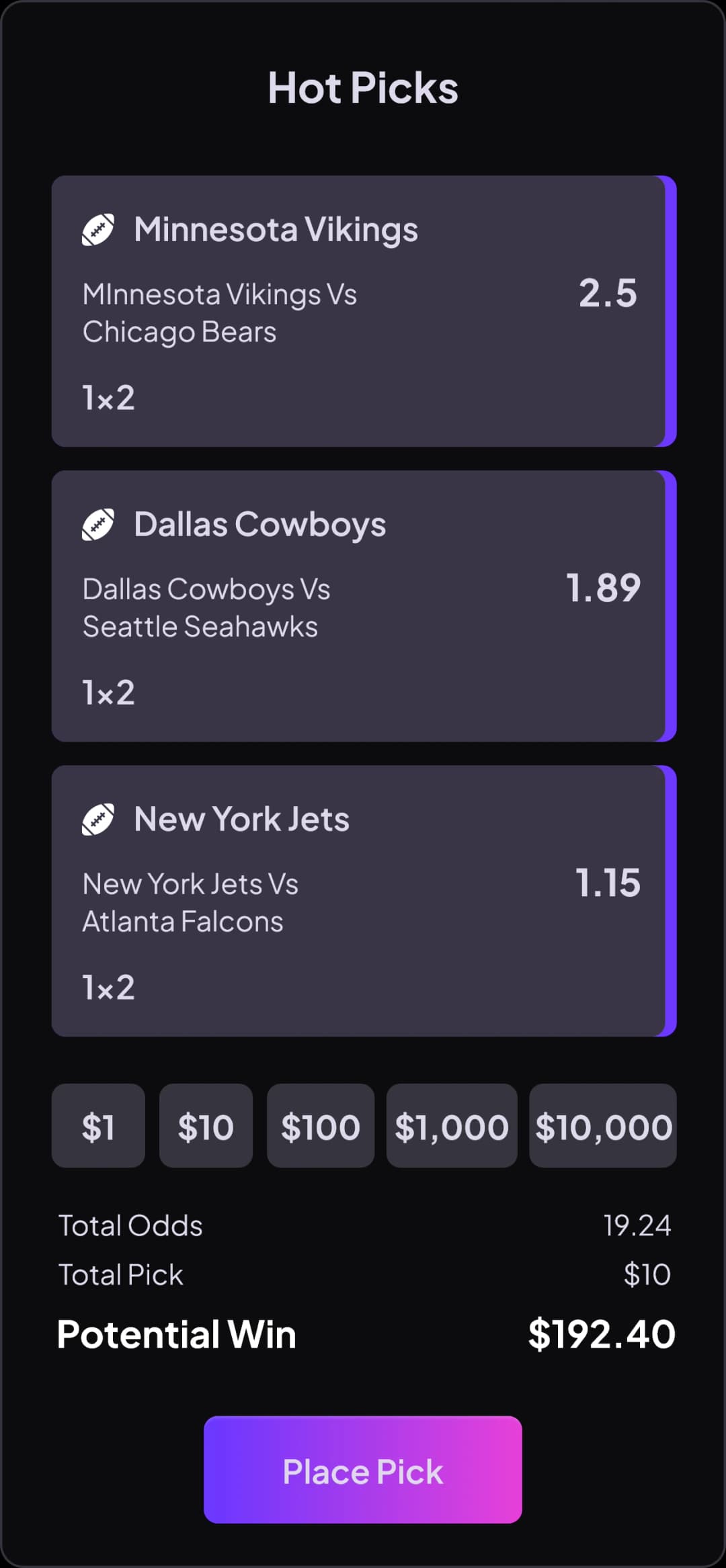The height and width of the screenshot is (1568, 726).
Task: Tap the Place Pick button
Action: 363,1469
